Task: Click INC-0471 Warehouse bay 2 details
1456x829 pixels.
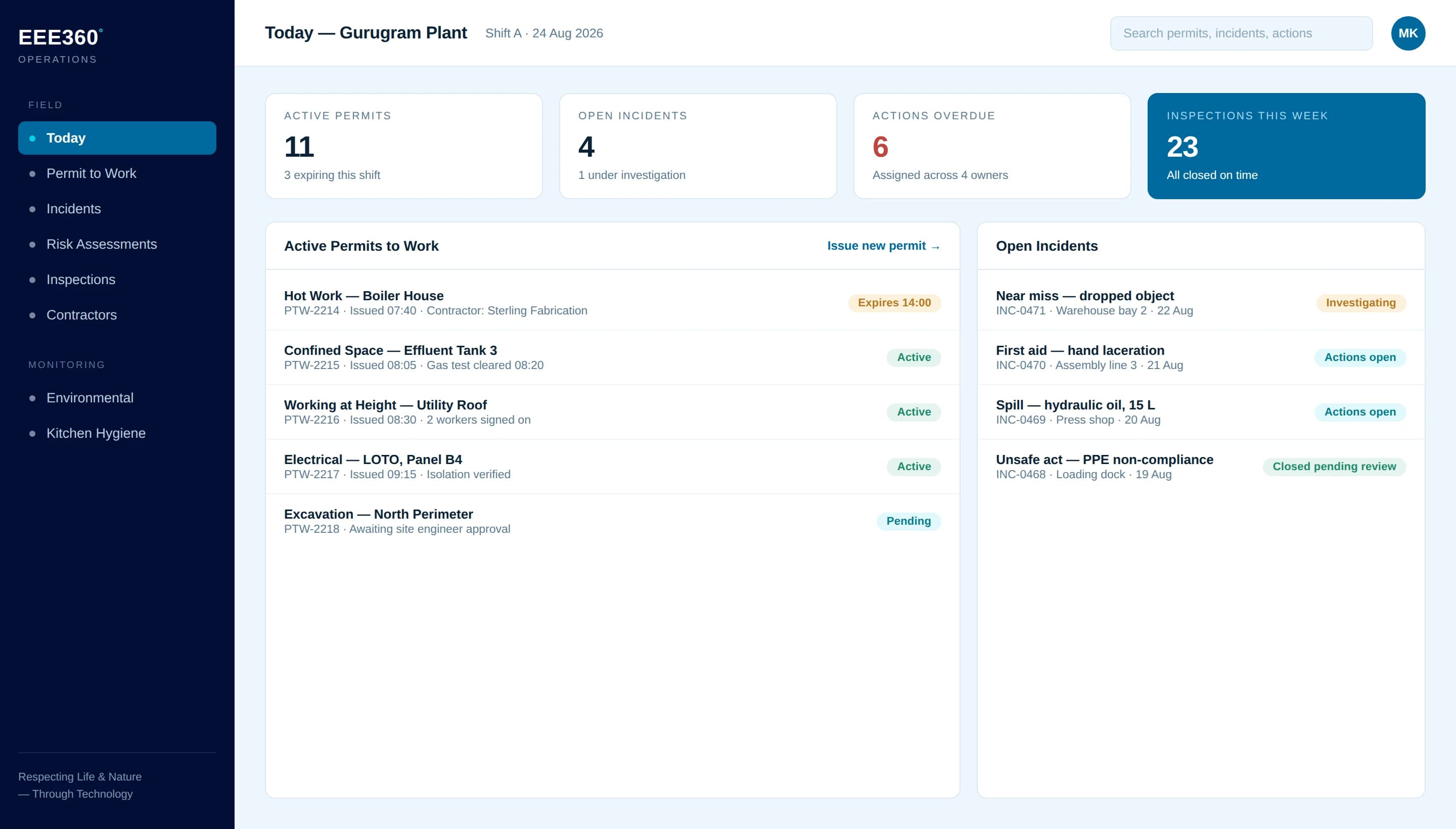Action: 1094,310
